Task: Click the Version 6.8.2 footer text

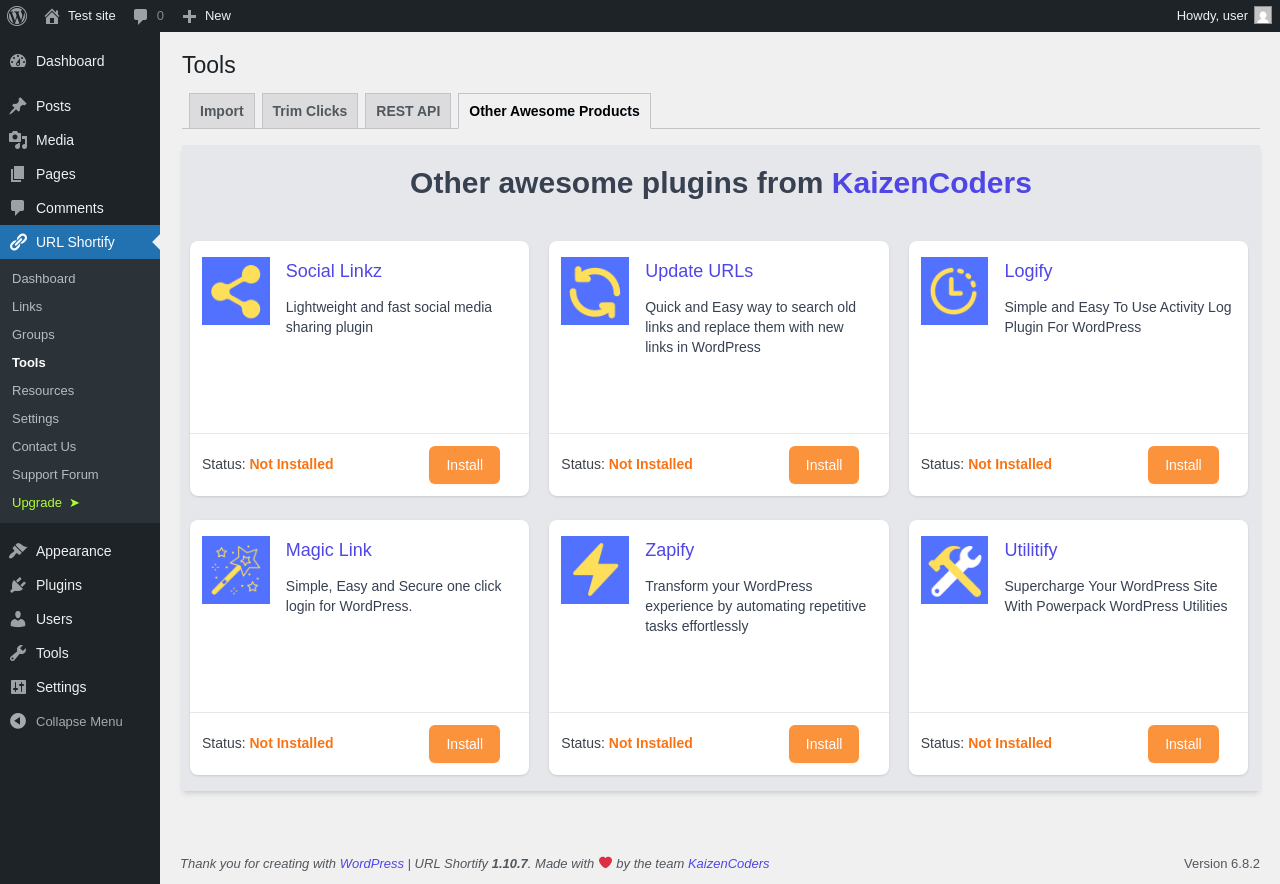Action: (1222, 863)
